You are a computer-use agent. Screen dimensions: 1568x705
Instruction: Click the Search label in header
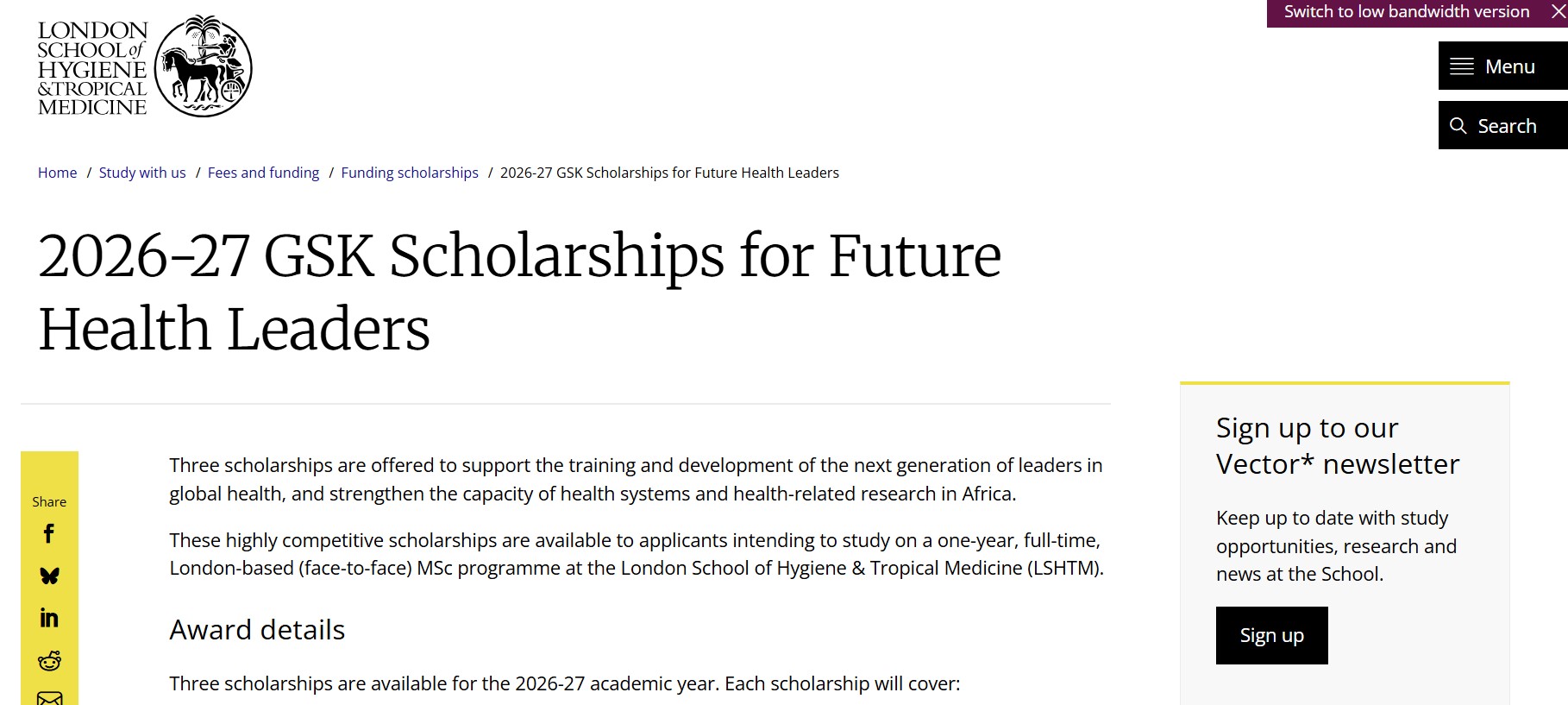point(1506,125)
